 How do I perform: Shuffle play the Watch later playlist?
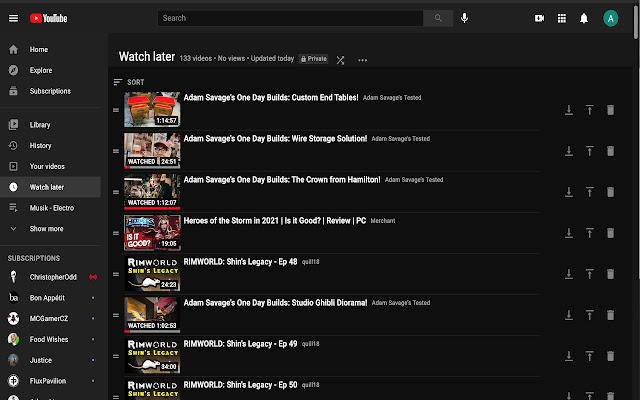pyautogui.click(x=340, y=60)
